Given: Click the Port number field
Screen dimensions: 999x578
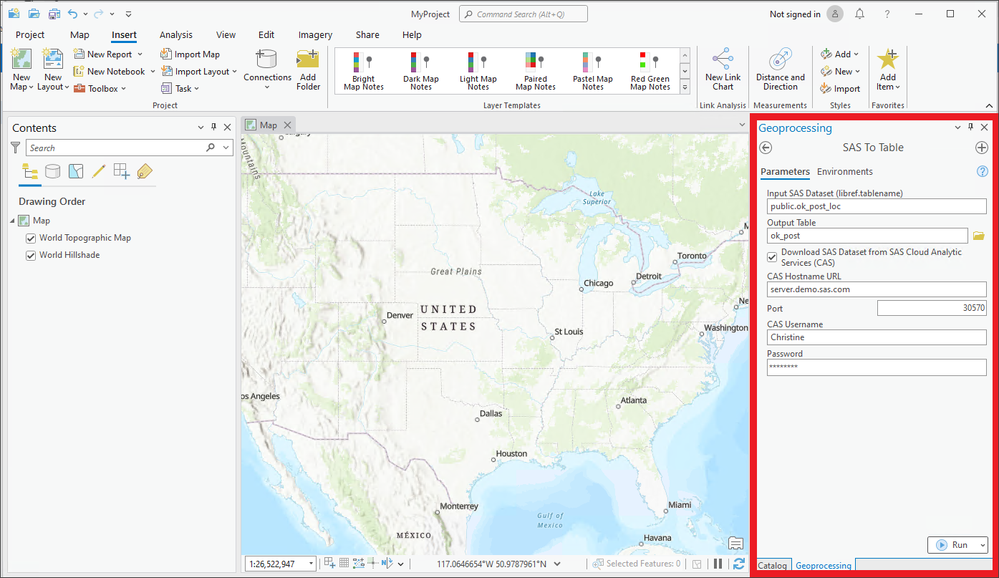Looking at the screenshot, I should click(x=931, y=308).
